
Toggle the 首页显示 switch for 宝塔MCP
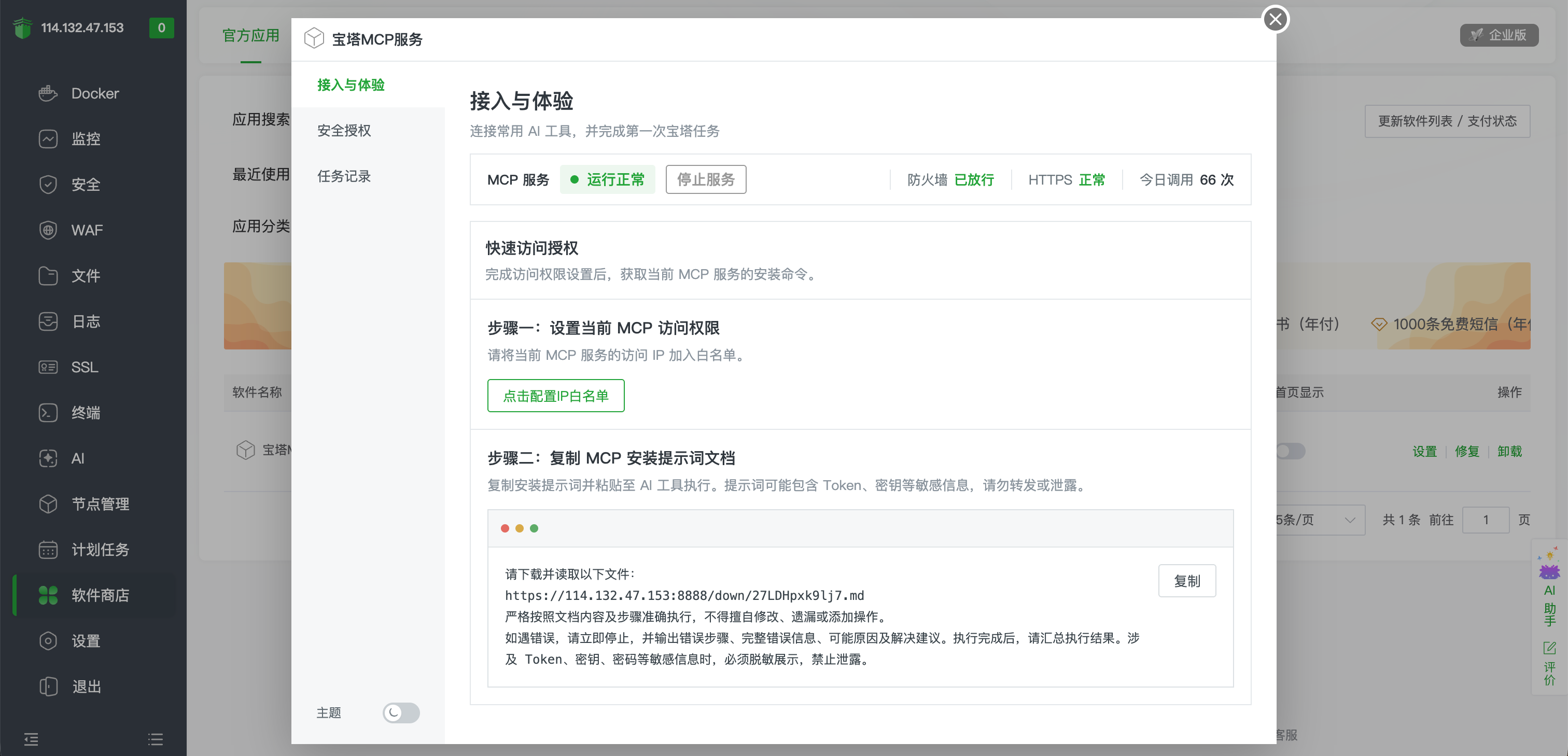pos(1291,451)
